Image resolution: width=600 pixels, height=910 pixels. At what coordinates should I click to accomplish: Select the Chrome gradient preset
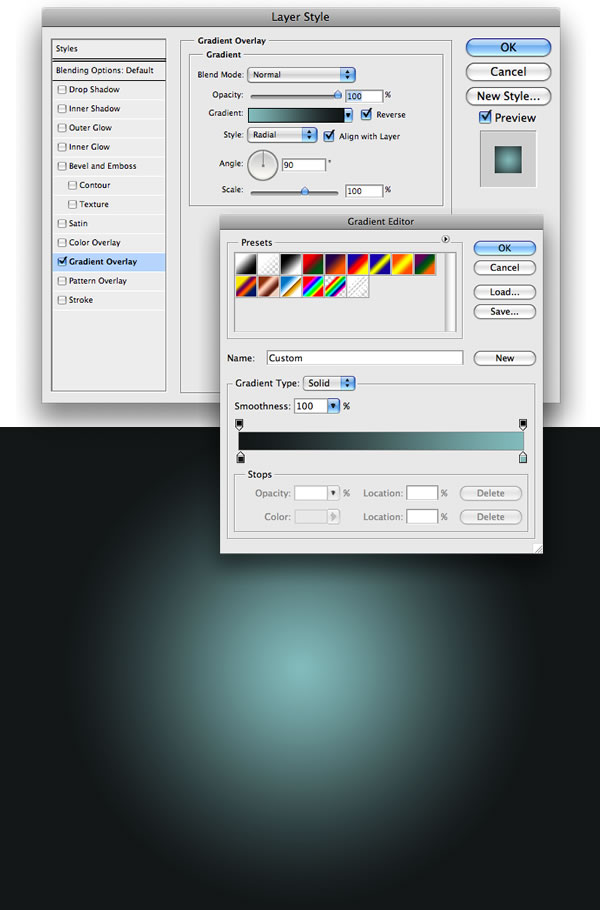coord(291,287)
